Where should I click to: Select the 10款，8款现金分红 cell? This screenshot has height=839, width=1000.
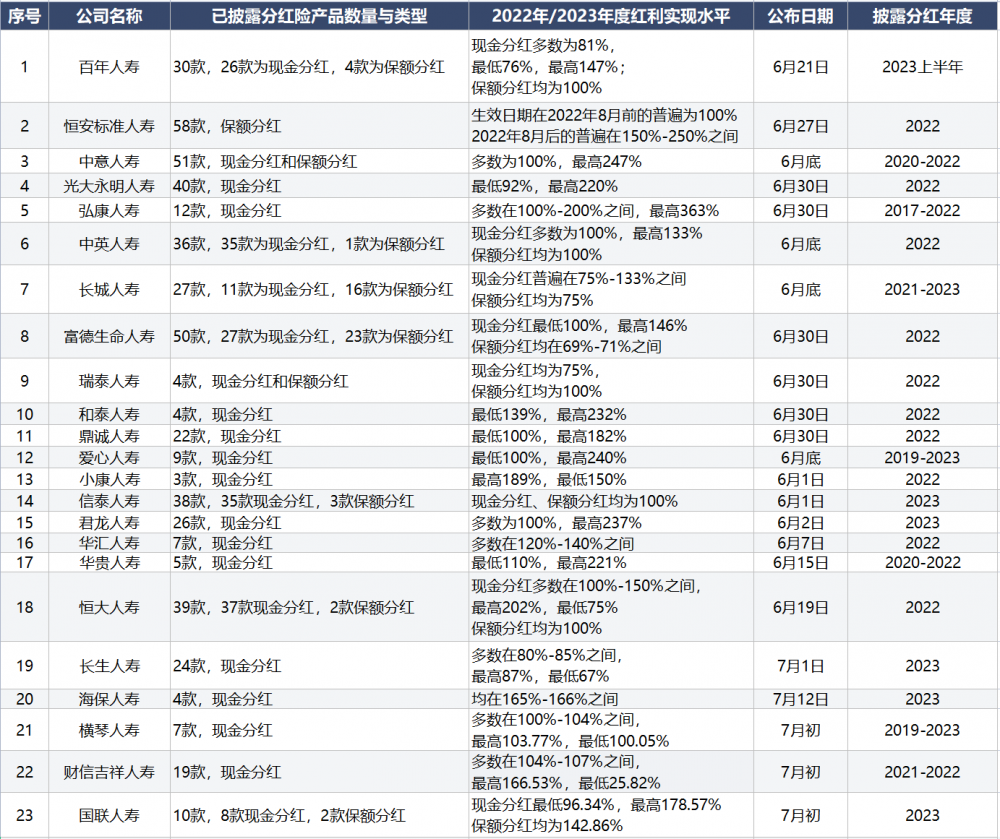[319, 815]
